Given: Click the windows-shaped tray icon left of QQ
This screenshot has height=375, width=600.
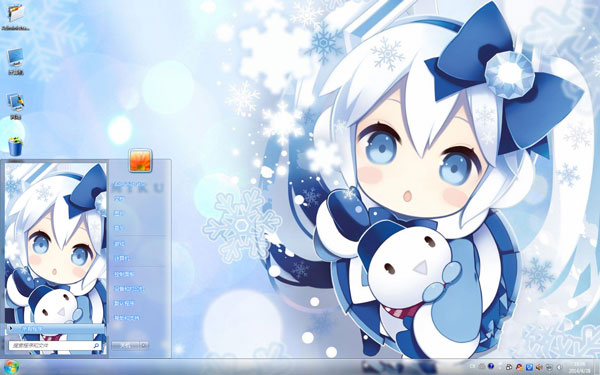Looking at the screenshot, I should point(509,367).
